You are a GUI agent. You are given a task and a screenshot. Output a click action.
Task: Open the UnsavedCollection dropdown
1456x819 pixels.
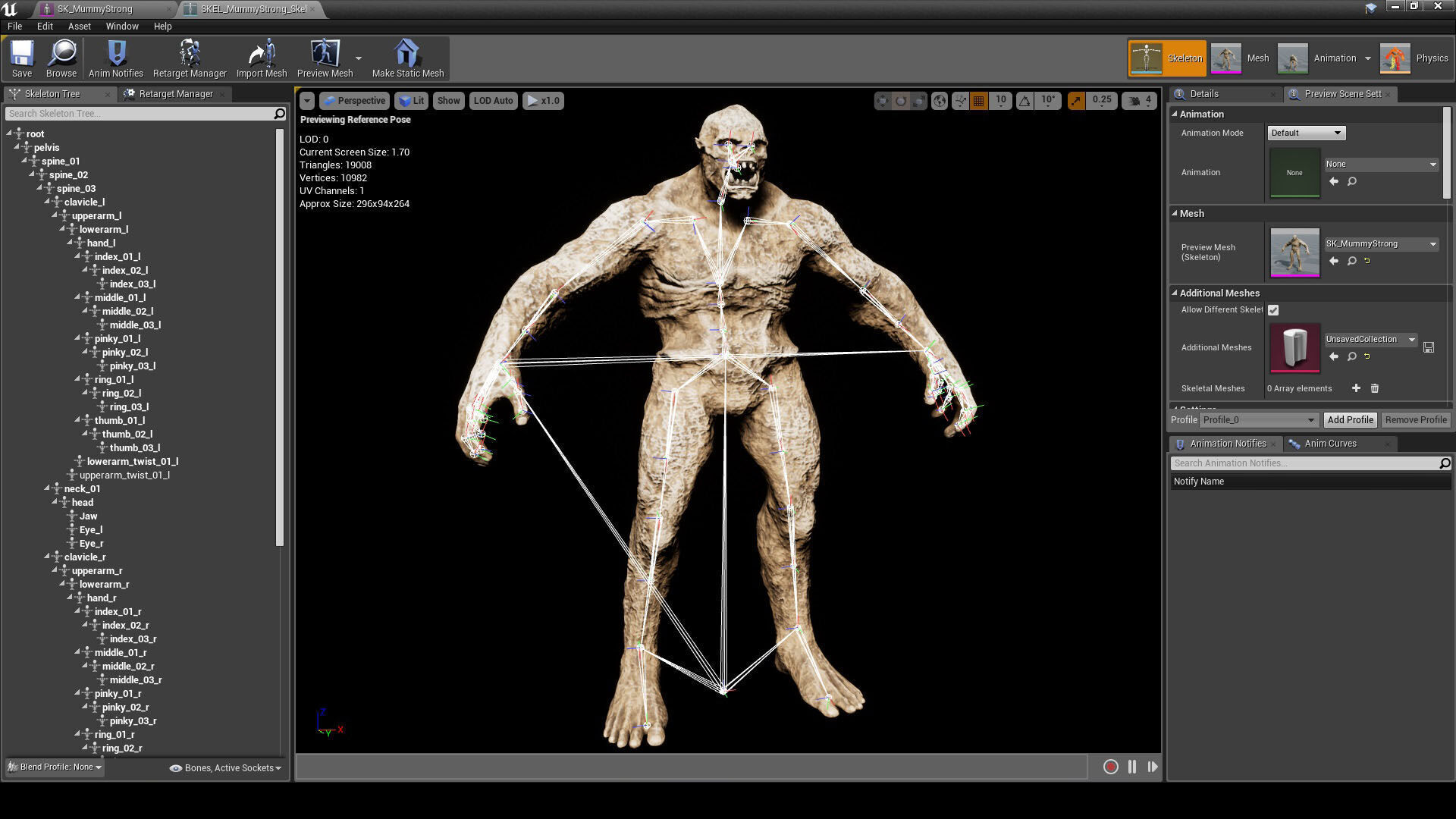coord(1371,340)
